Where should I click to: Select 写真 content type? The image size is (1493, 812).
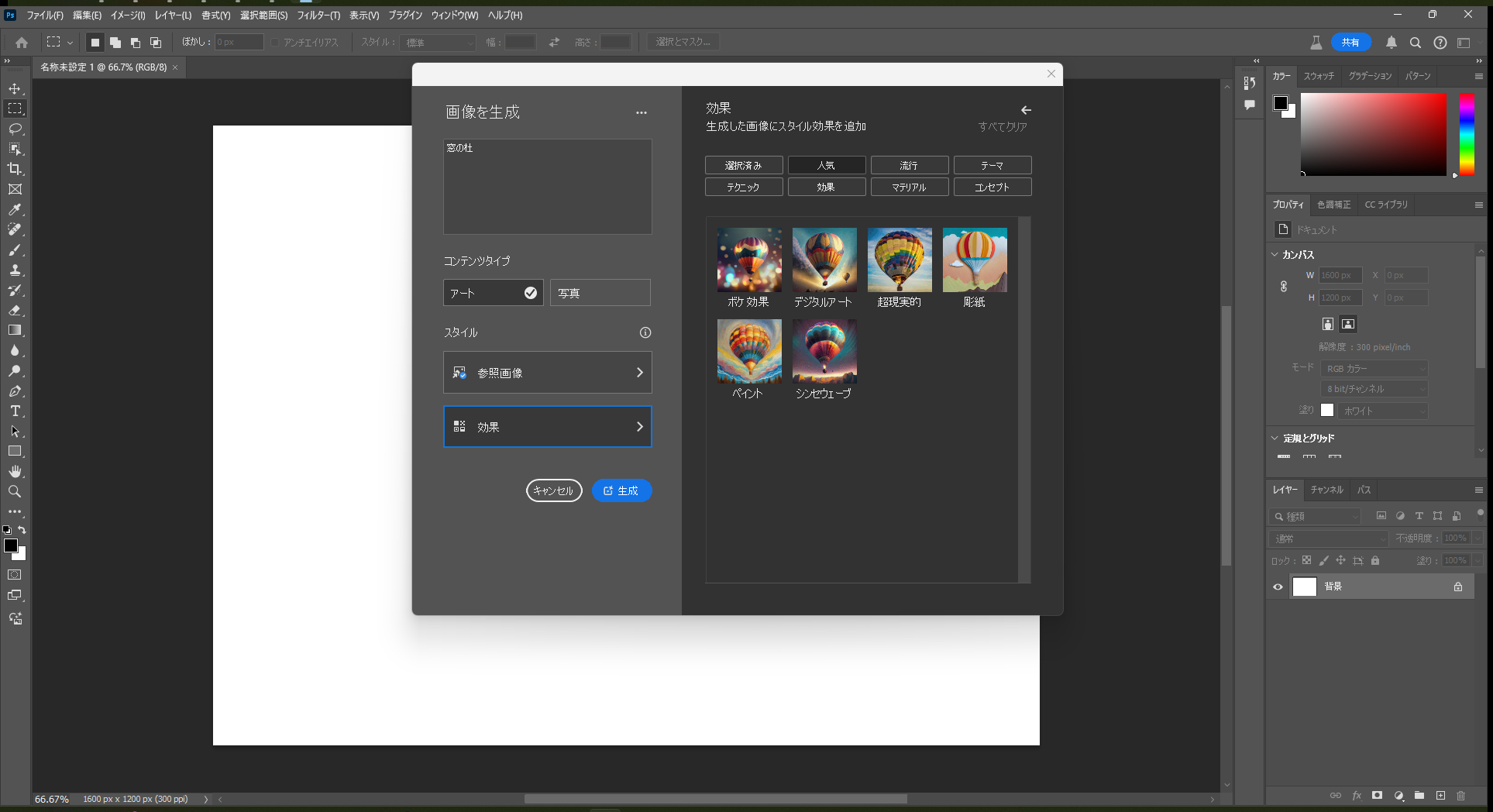pos(600,293)
